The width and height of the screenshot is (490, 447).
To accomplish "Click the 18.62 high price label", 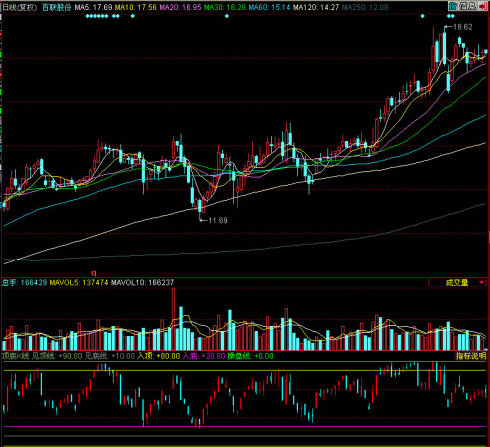I will (x=463, y=27).
